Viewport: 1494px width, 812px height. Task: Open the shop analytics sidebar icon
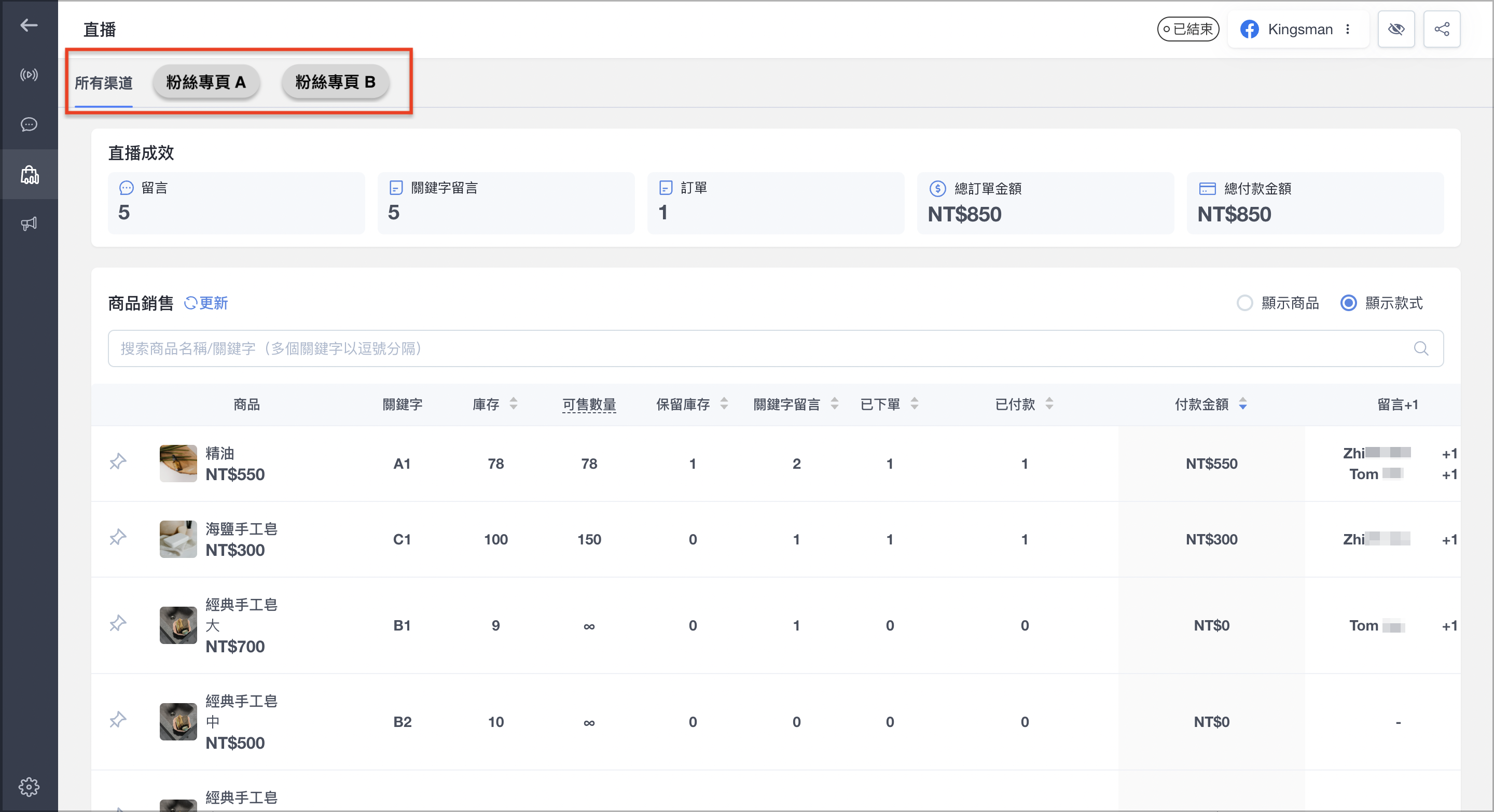[29, 174]
